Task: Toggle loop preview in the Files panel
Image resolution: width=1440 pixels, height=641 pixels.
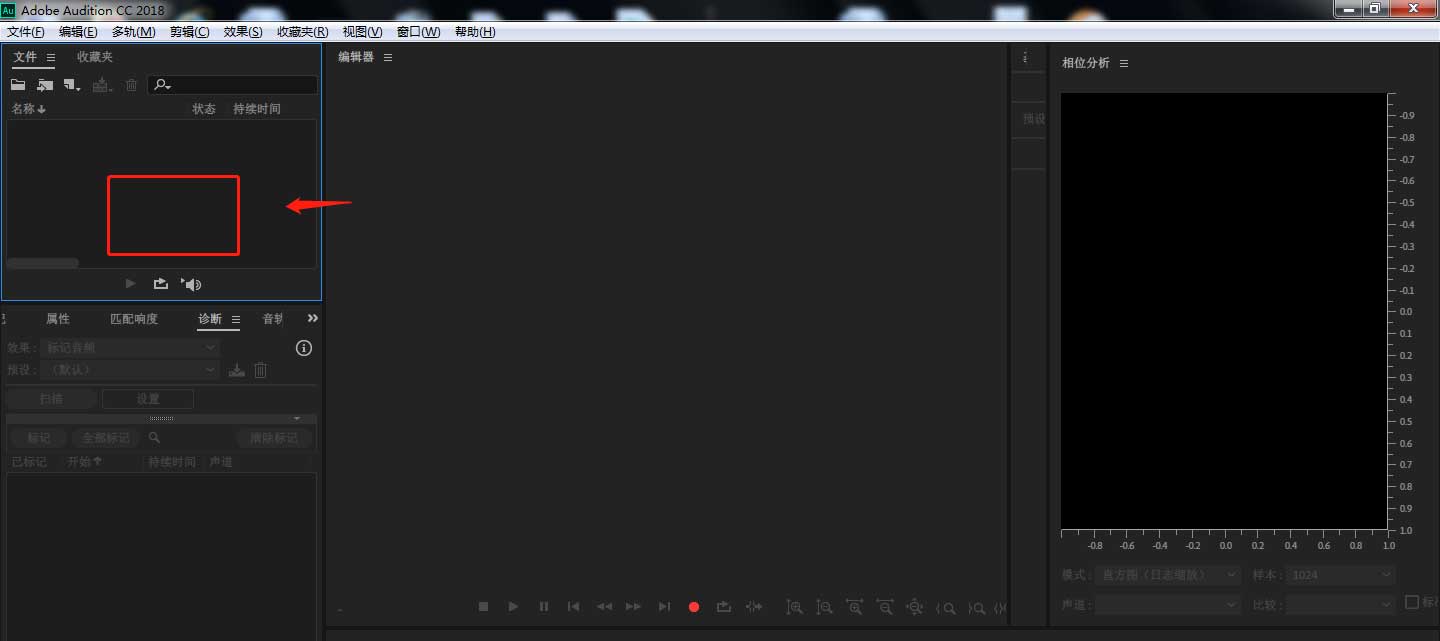Action: tap(160, 284)
